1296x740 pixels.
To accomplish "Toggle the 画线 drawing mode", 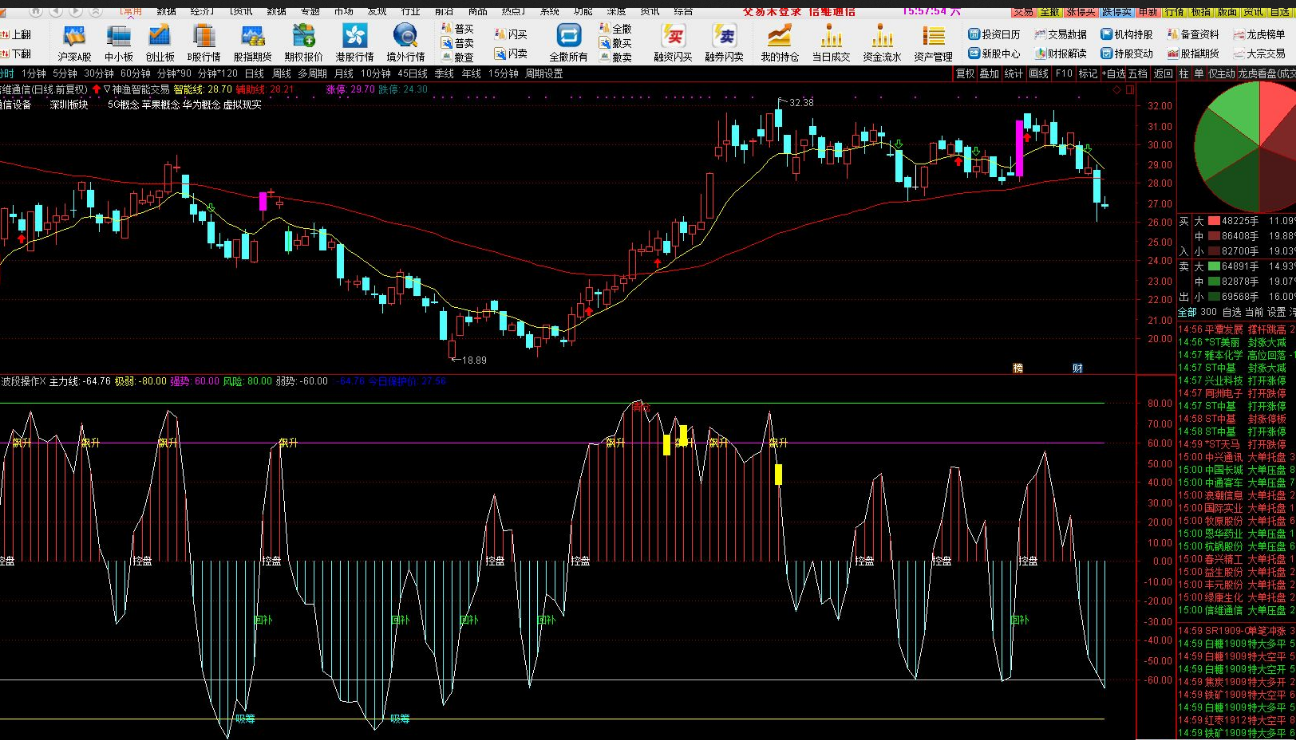I will tap(1039, 74).
